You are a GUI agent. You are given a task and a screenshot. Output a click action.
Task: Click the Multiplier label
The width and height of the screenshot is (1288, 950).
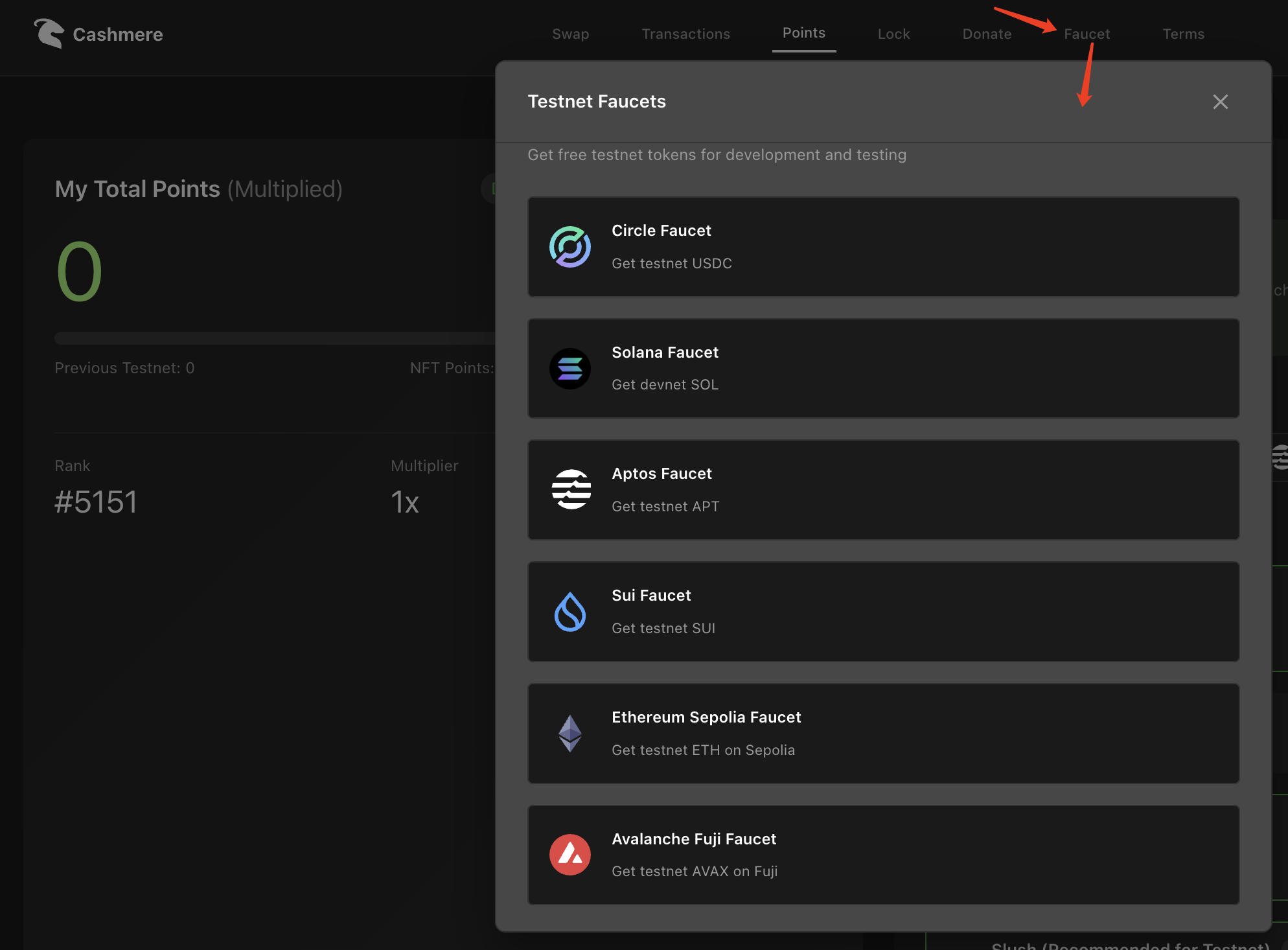tap(424, 466)
